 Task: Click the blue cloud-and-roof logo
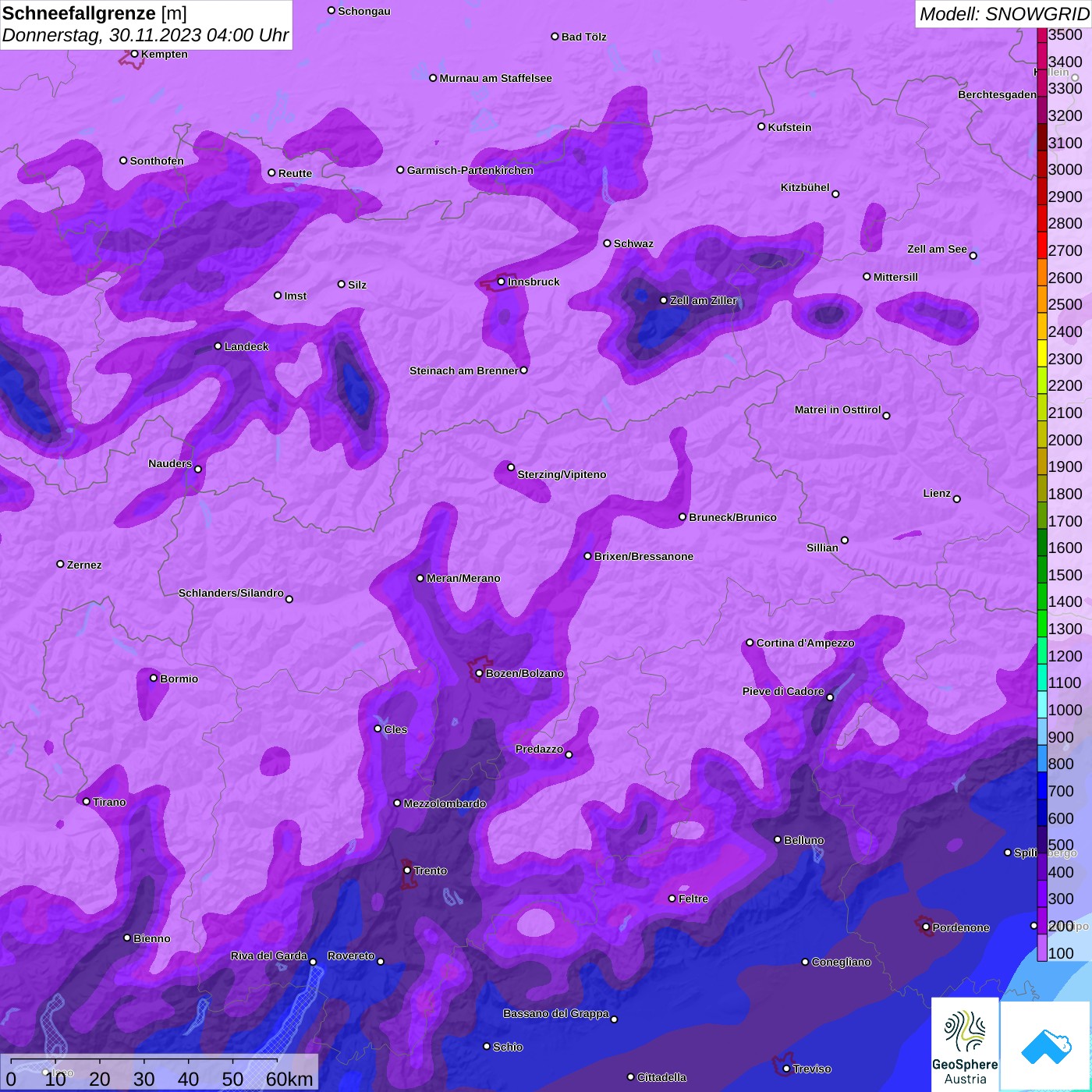[x=1045, y=1045]
